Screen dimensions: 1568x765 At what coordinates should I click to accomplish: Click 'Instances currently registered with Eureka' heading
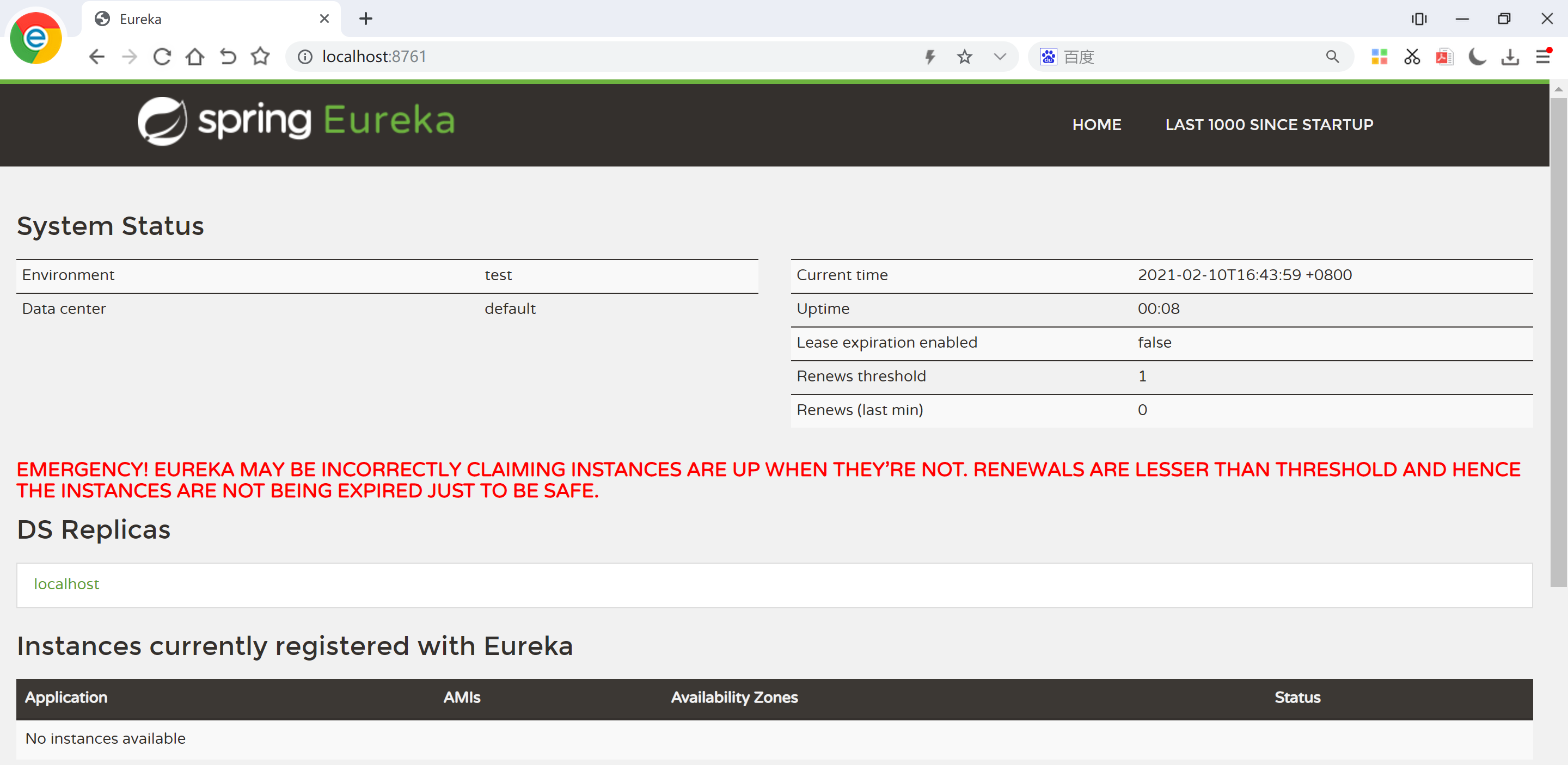coord(295,646)
